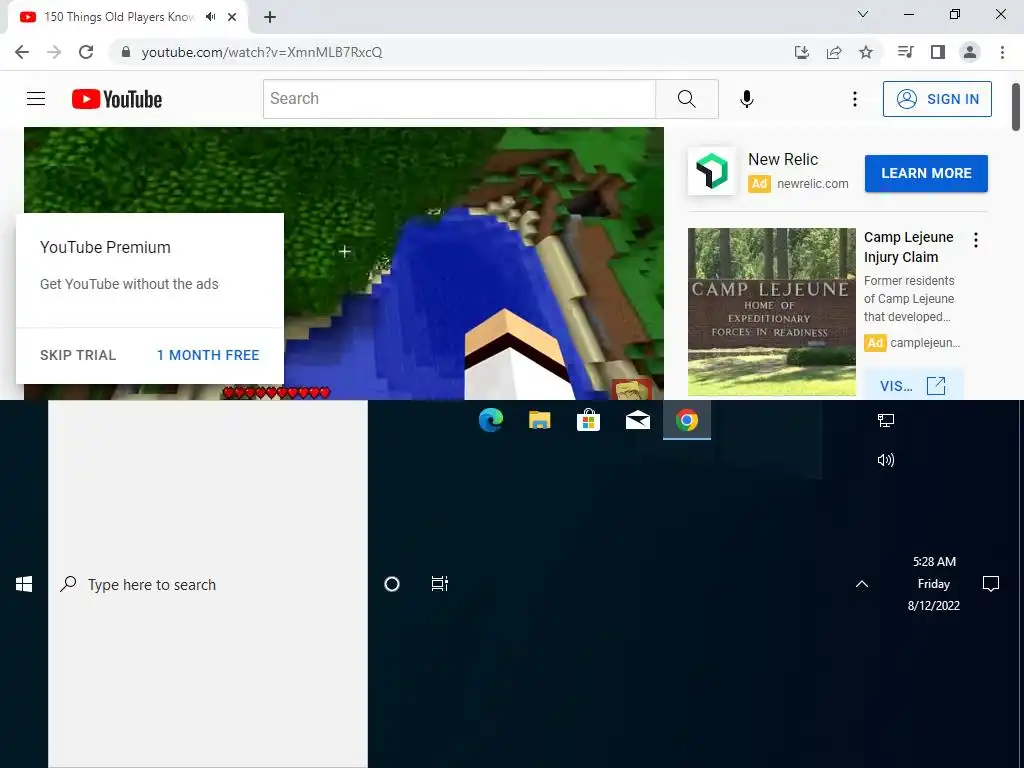Open Task View on the taskbar
The image size is (1024, 768).
(440, 584)
